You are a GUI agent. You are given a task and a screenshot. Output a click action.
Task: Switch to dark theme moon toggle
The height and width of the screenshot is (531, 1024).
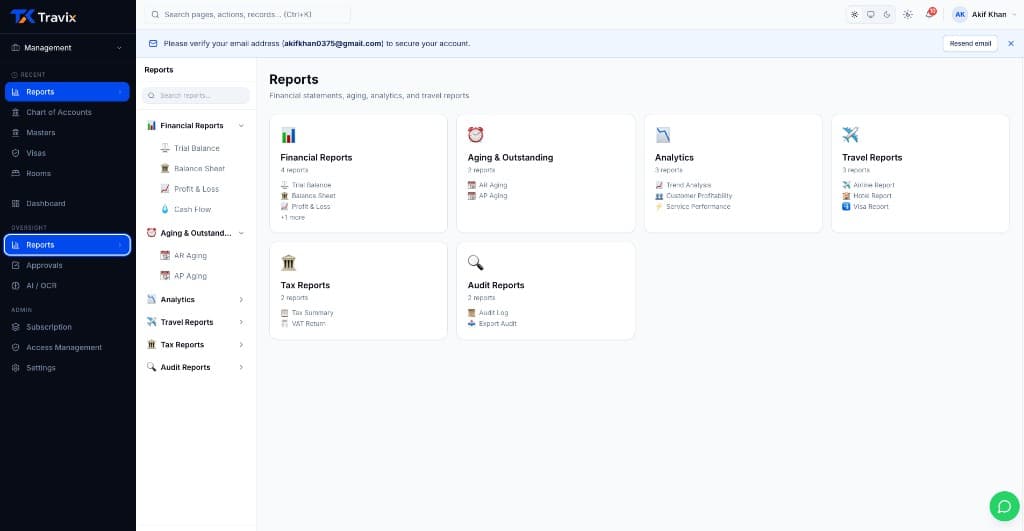[x=887, y=14]
